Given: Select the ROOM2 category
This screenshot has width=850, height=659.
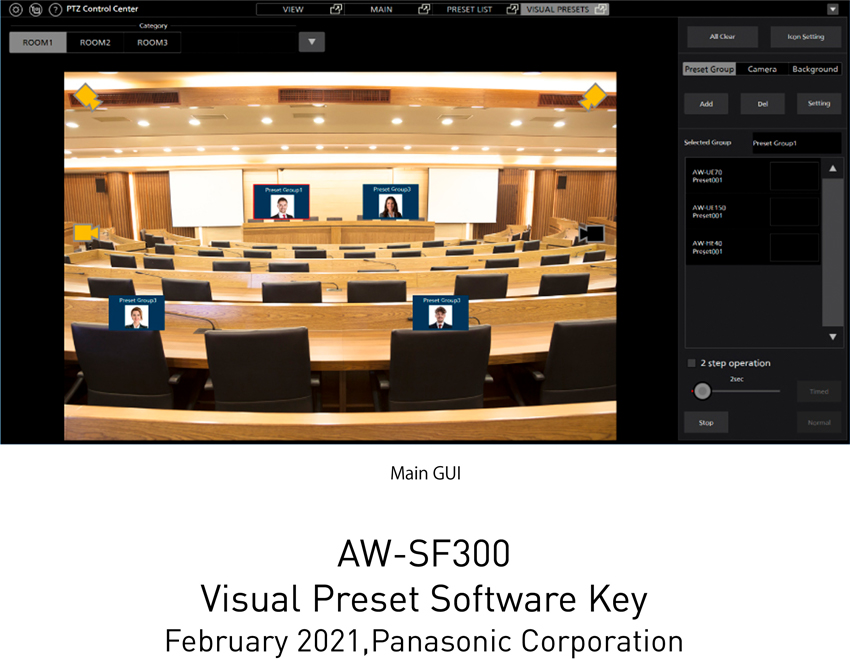Looking at the screenshot, I should (95, 42).
